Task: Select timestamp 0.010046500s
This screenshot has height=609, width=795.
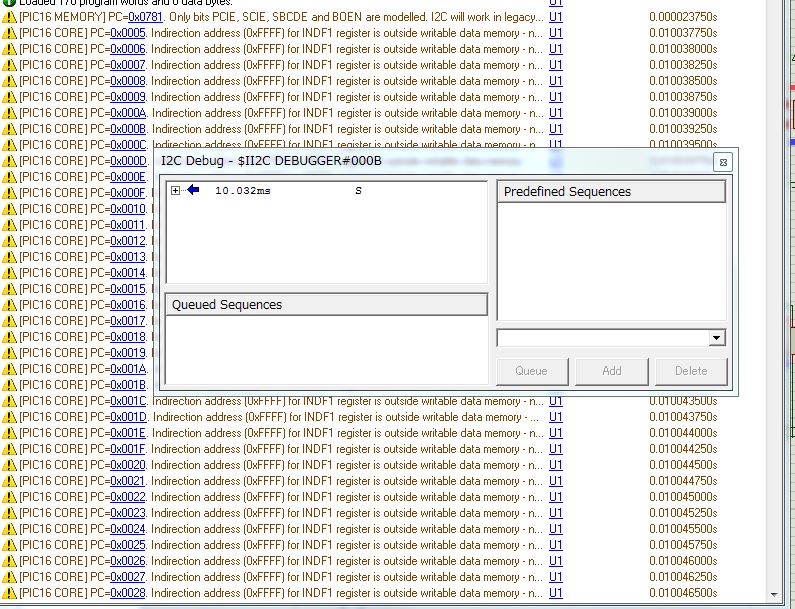Action: point(683,593)
